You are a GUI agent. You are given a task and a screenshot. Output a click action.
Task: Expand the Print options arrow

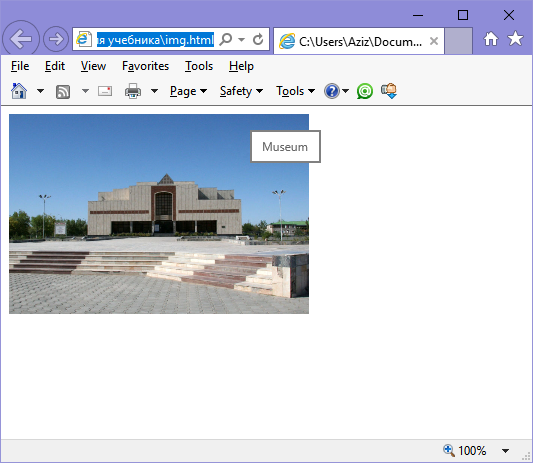pos(154,91)
